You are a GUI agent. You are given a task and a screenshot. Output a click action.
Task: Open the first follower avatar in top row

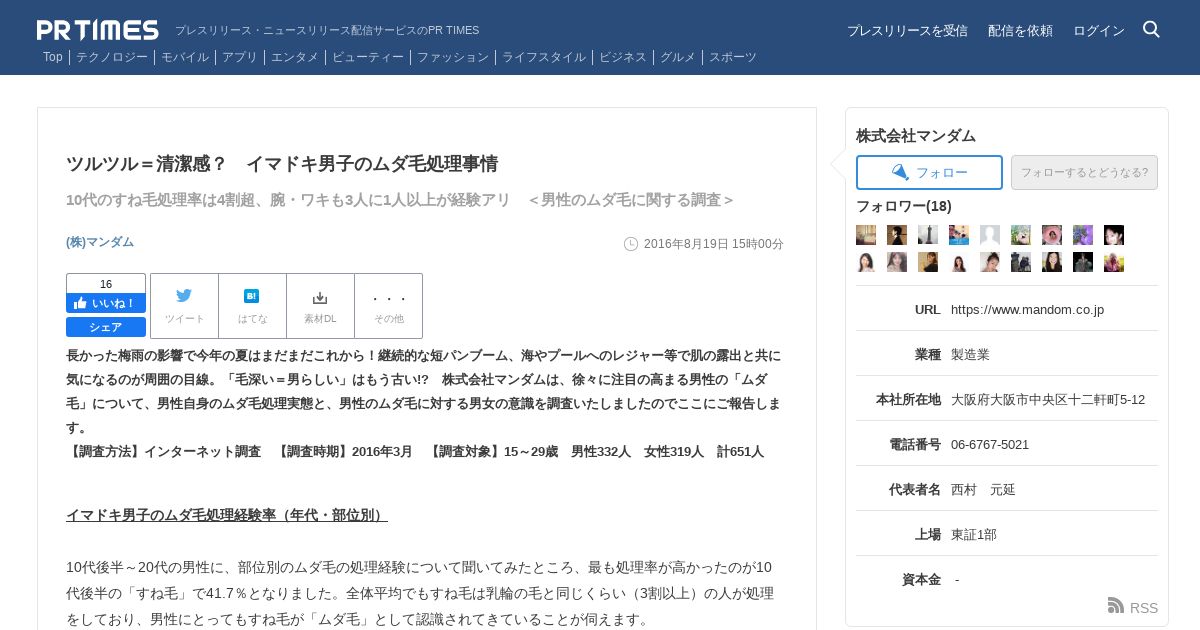tap(866, 235)
